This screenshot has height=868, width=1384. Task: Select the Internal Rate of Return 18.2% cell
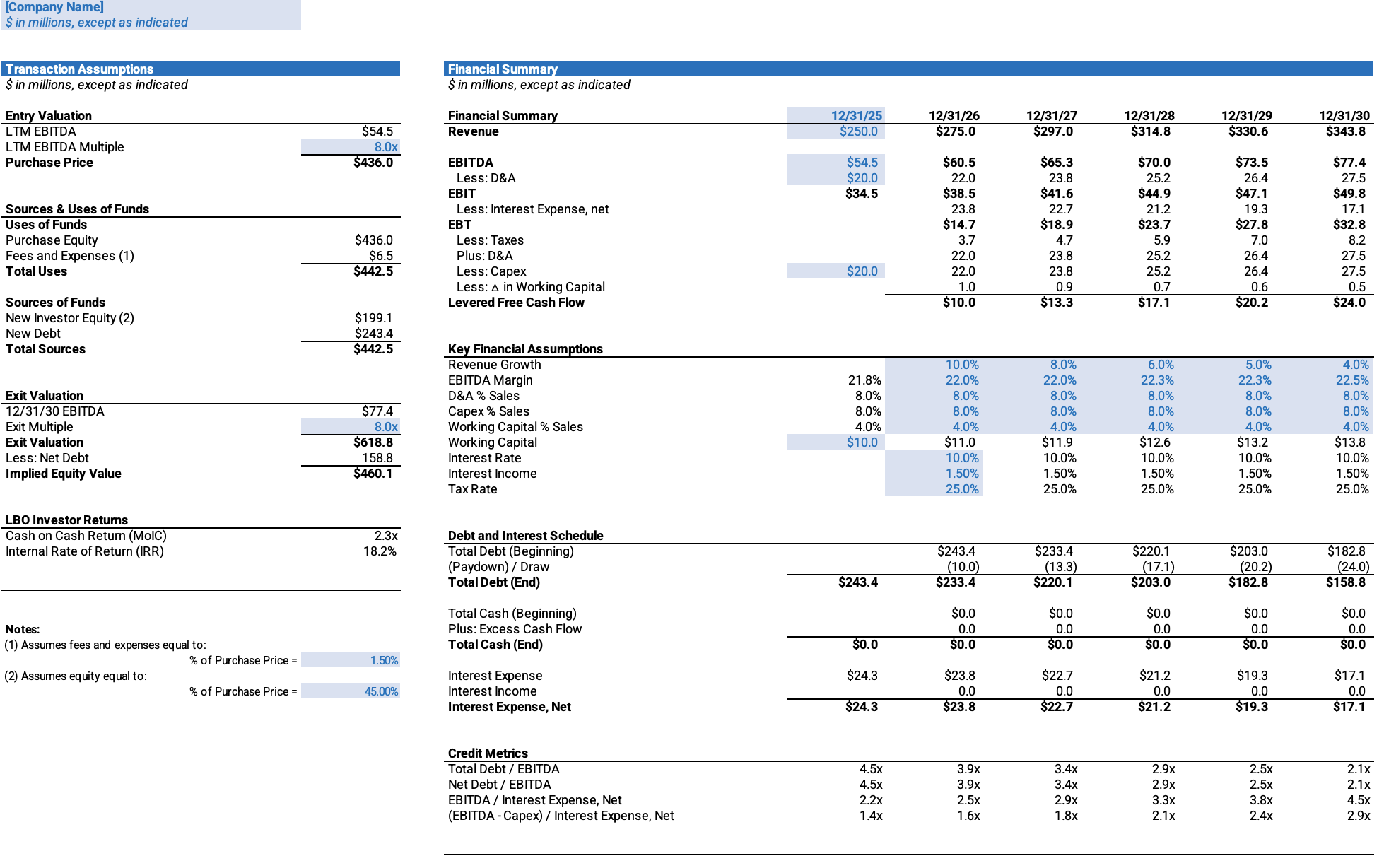point(379,551)
